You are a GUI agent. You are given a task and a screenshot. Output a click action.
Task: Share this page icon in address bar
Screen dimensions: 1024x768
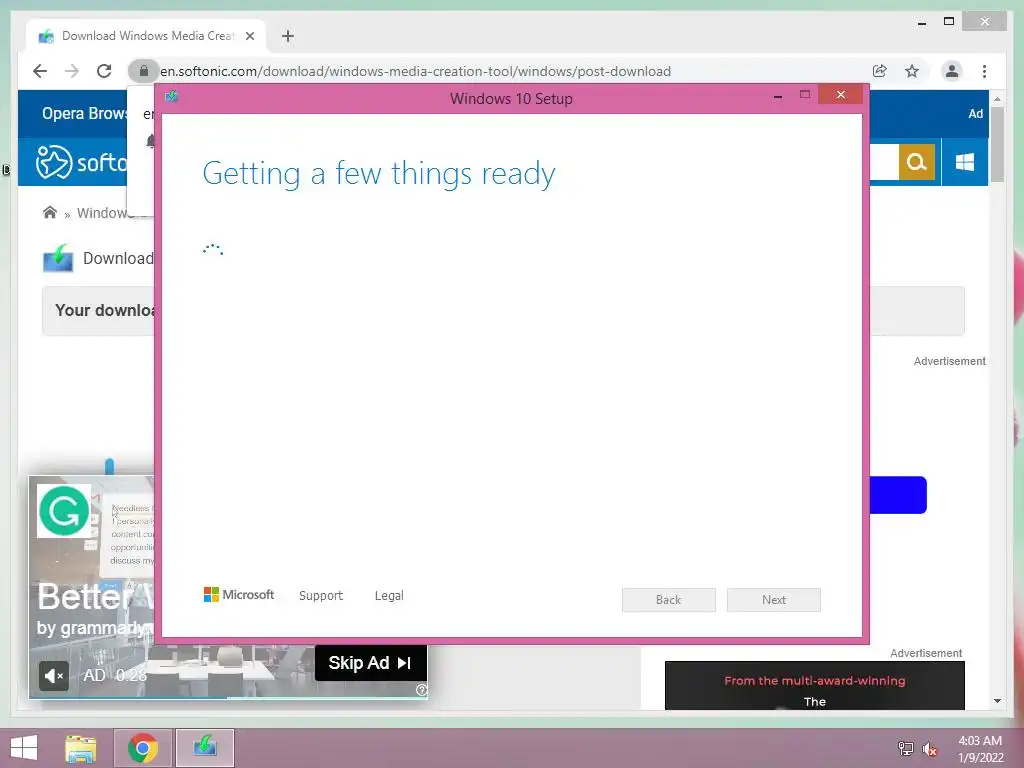pos(880,71)
